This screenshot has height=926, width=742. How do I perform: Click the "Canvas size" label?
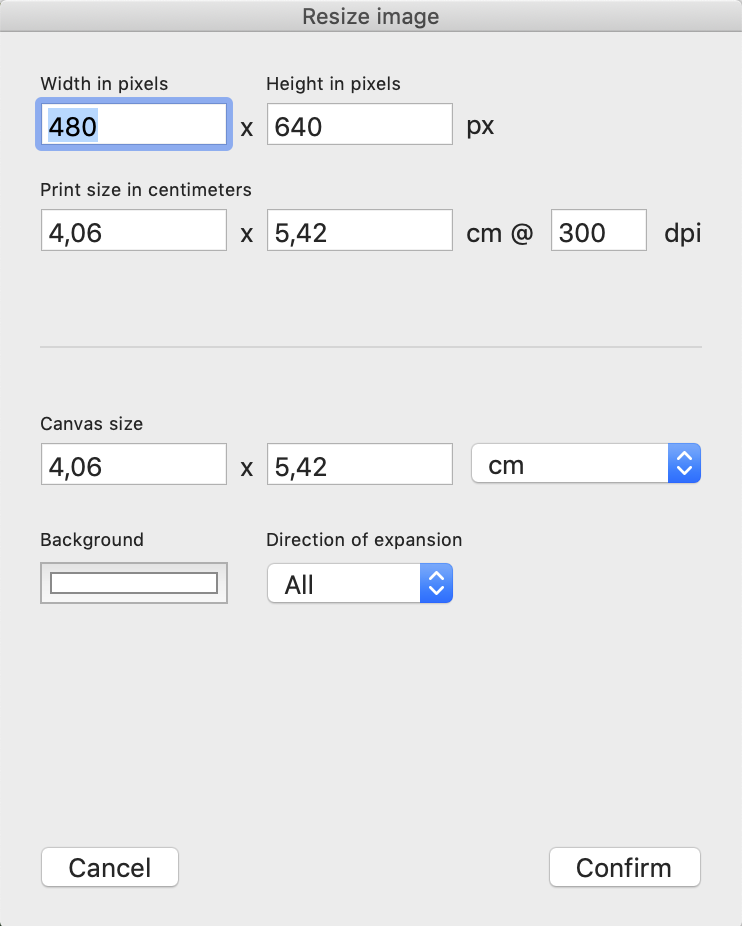click(x=91, y=424)
